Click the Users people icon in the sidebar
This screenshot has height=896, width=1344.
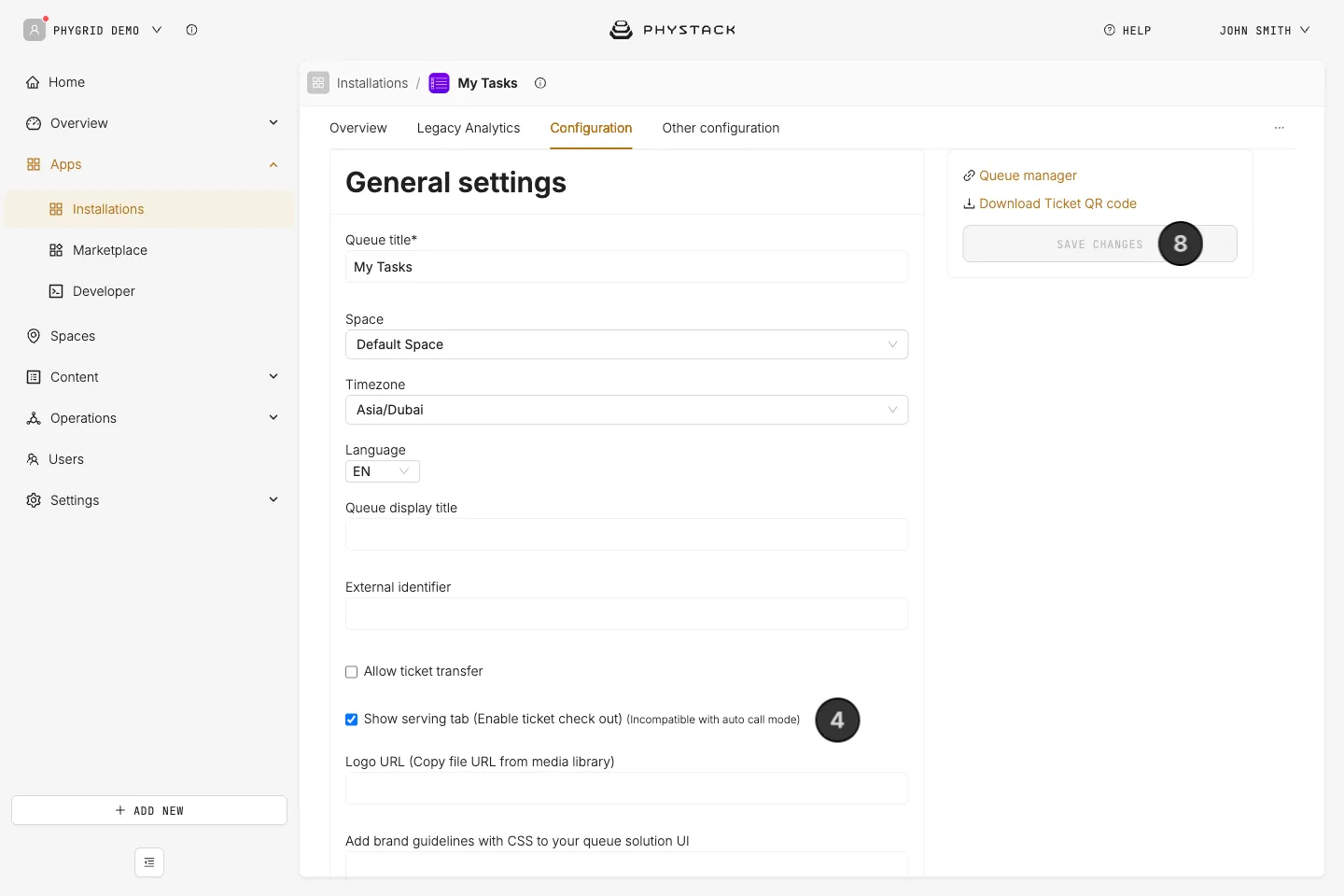(33, 459)
